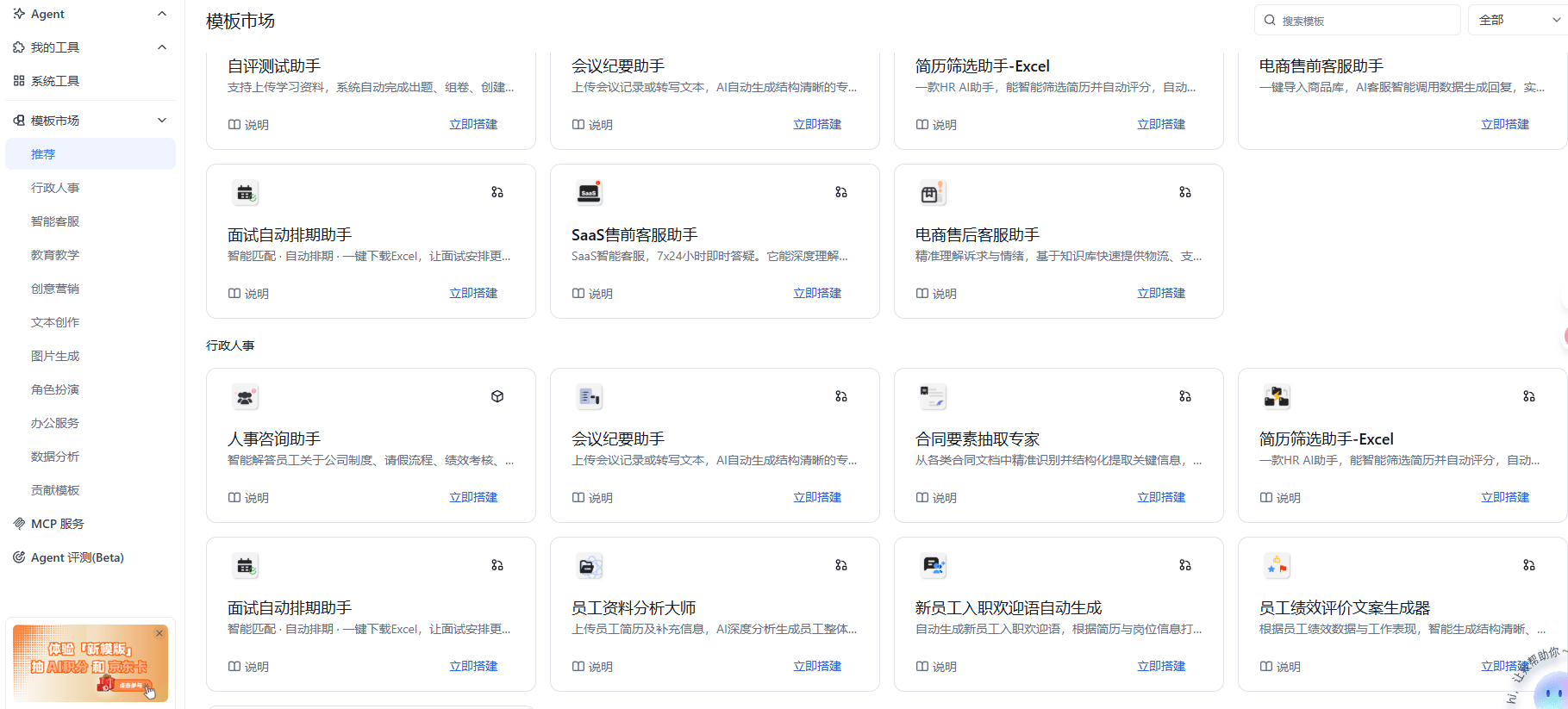Close the promotional banner in sidebar
This screenshot has width=1568, height=709.
(x=159, y=633)
